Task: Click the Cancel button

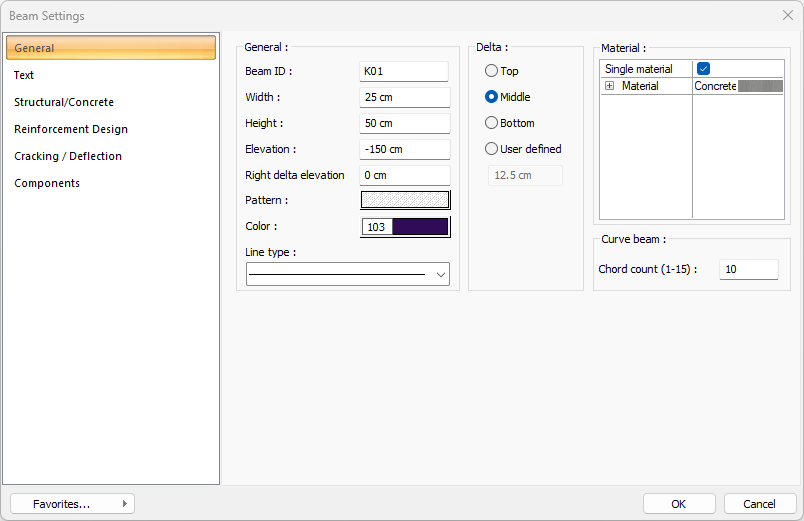Action: coord(760,504)
